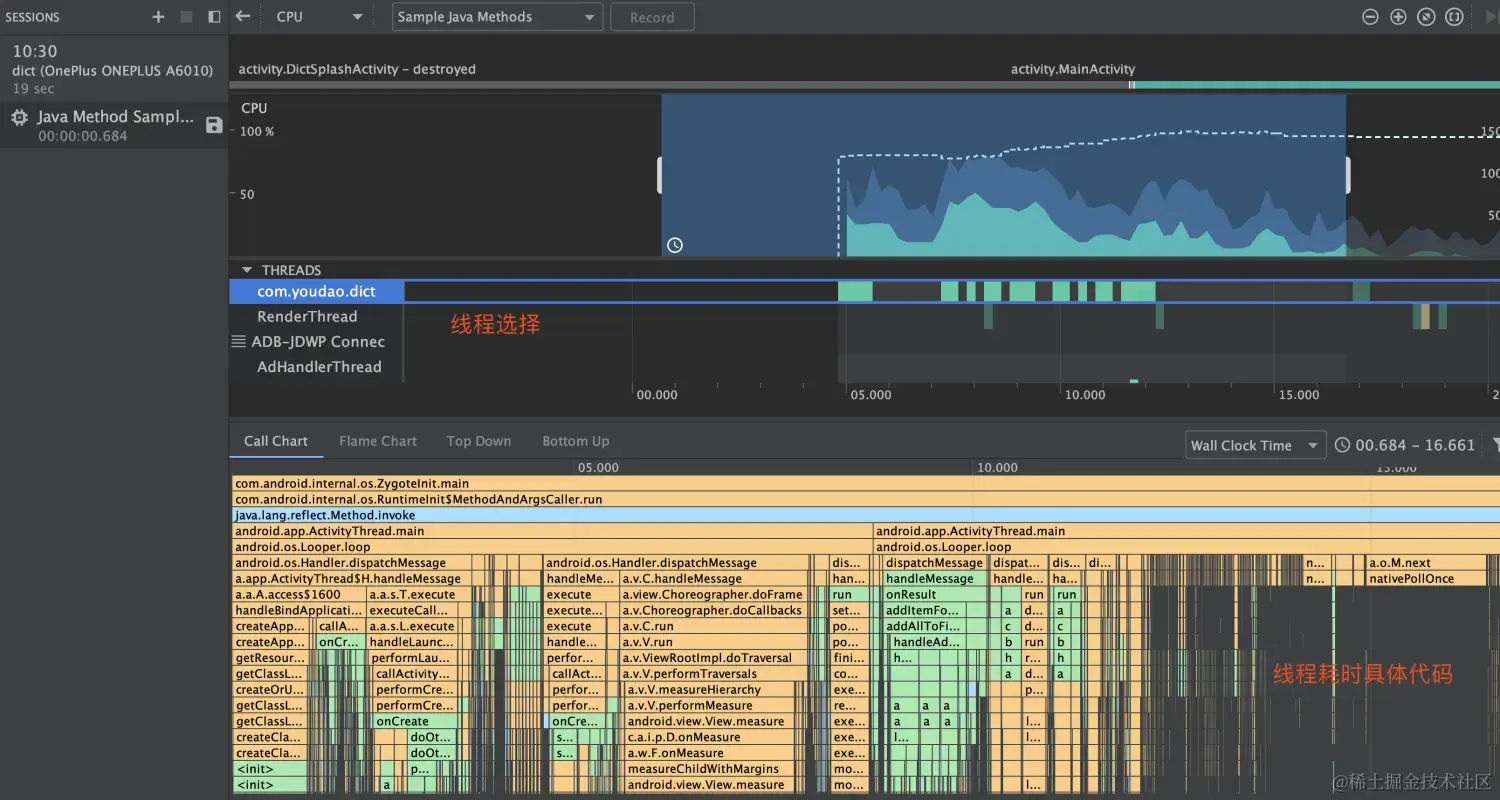Click the Record button

652,17
